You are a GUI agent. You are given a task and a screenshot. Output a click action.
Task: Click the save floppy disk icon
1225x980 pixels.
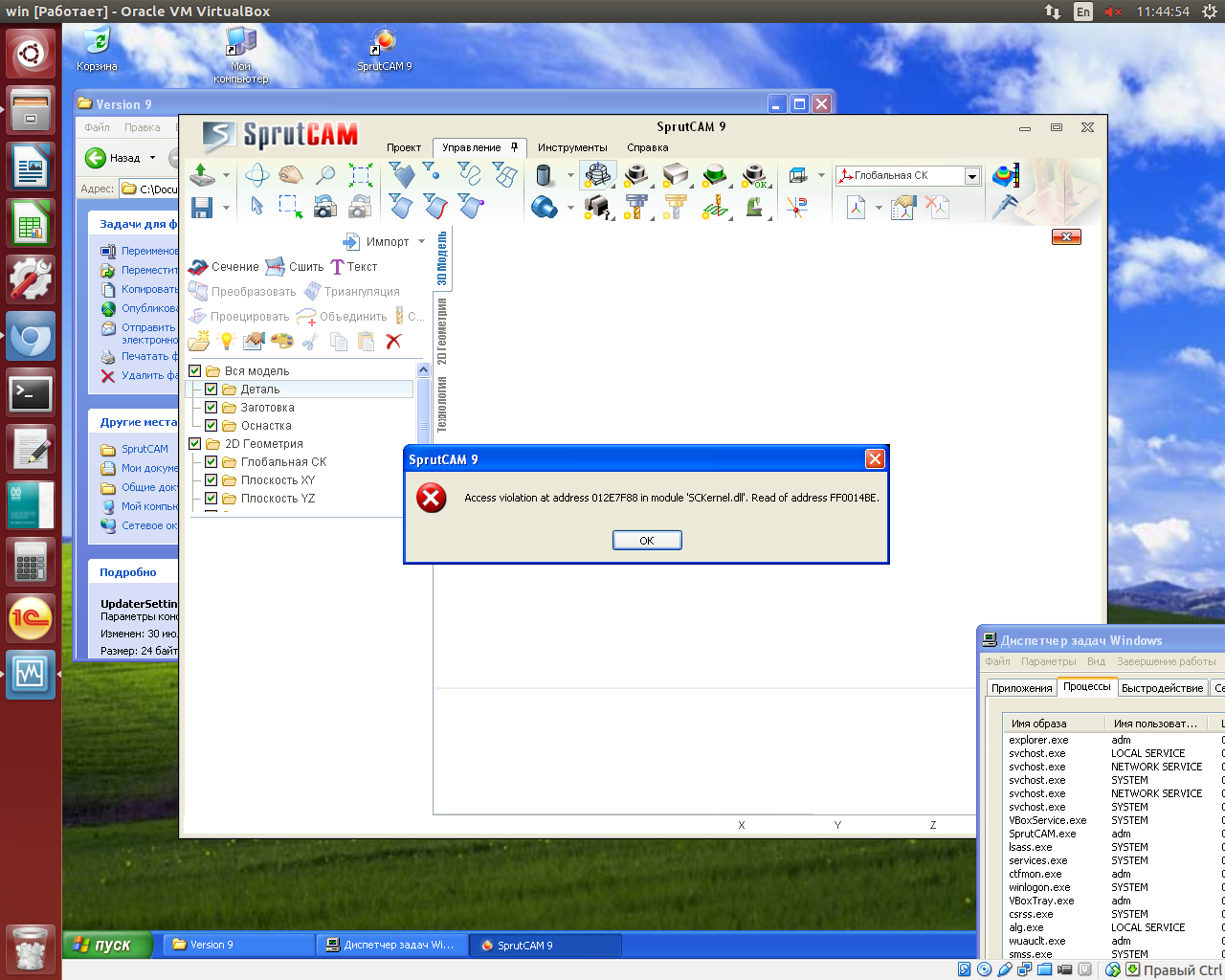pyautogui.click(x=202, y=207)
